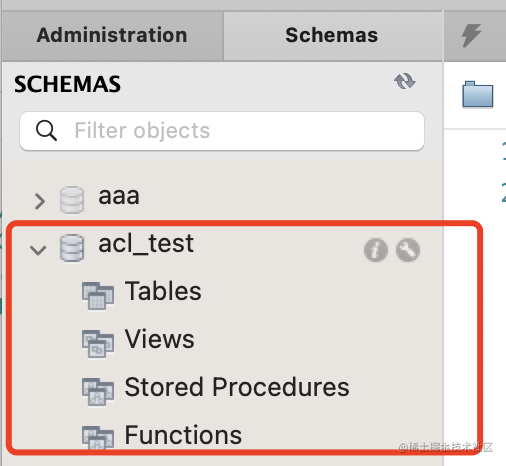This screenshot has height=466, width=506.
Task: Select the Tables node under acl_test
Action: [163, 291]
